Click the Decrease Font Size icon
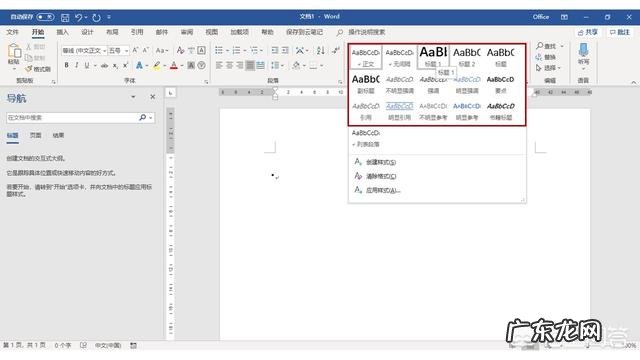Image resolution: width=640 pixels, height=360 pixels. [146, 50]
